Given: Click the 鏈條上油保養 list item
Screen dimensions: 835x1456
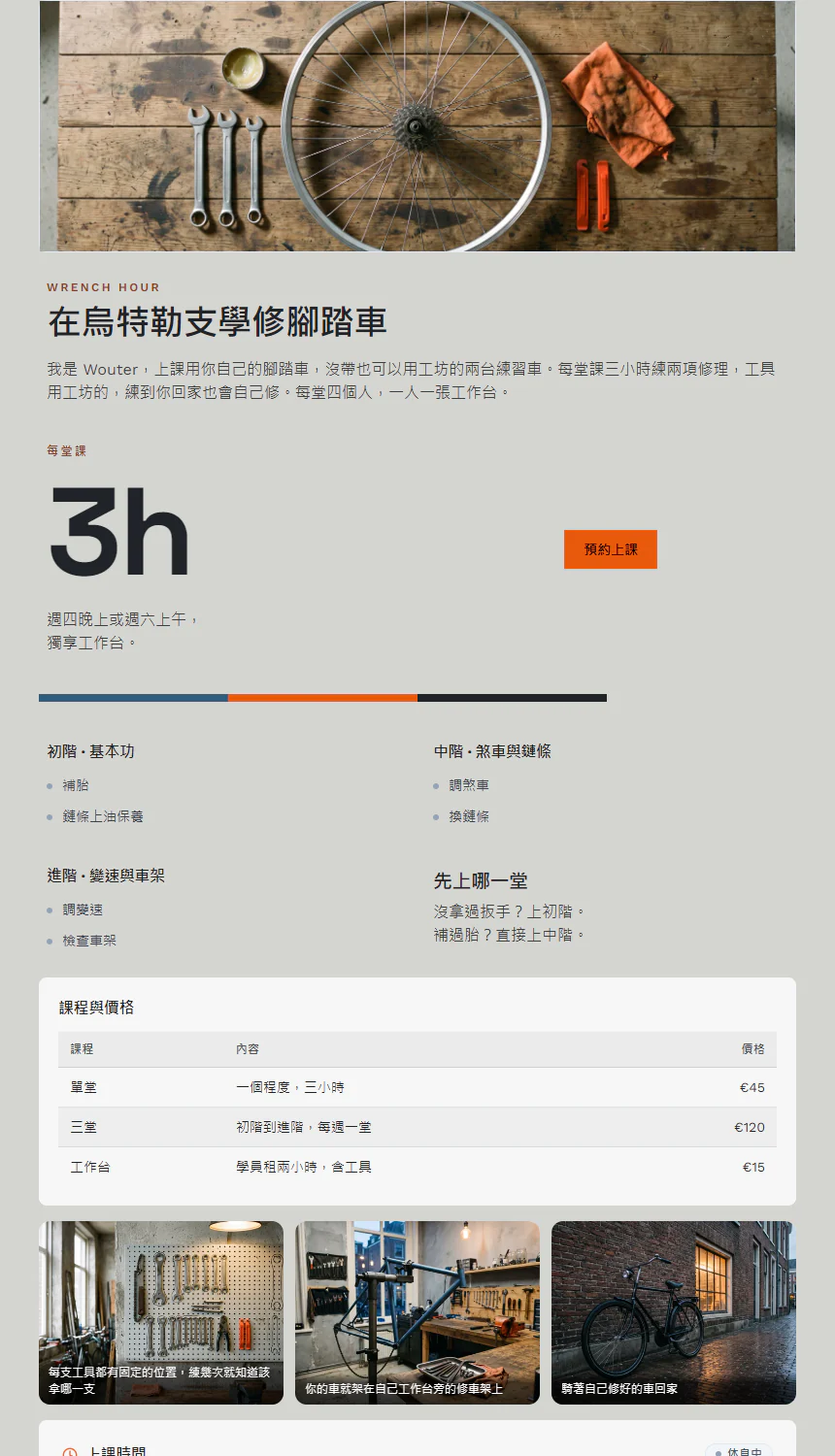Looking at the screenshot, I should 103,816.
